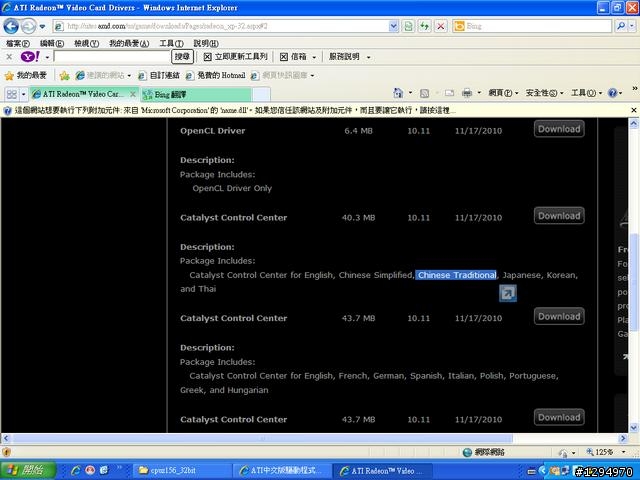Open the 自訂連結 favorites link
The height and width of the screenshot is (480, 640).
159,75
